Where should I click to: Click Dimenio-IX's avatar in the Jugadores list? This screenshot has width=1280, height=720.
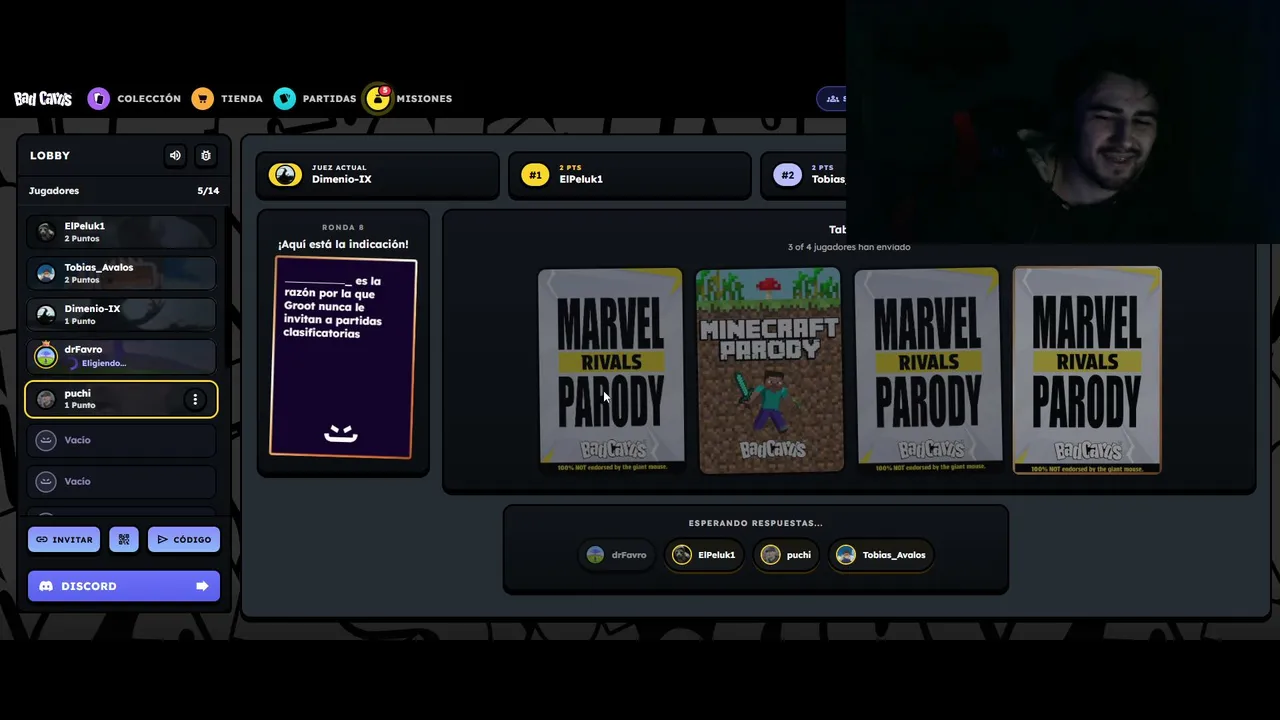[46, 314]
